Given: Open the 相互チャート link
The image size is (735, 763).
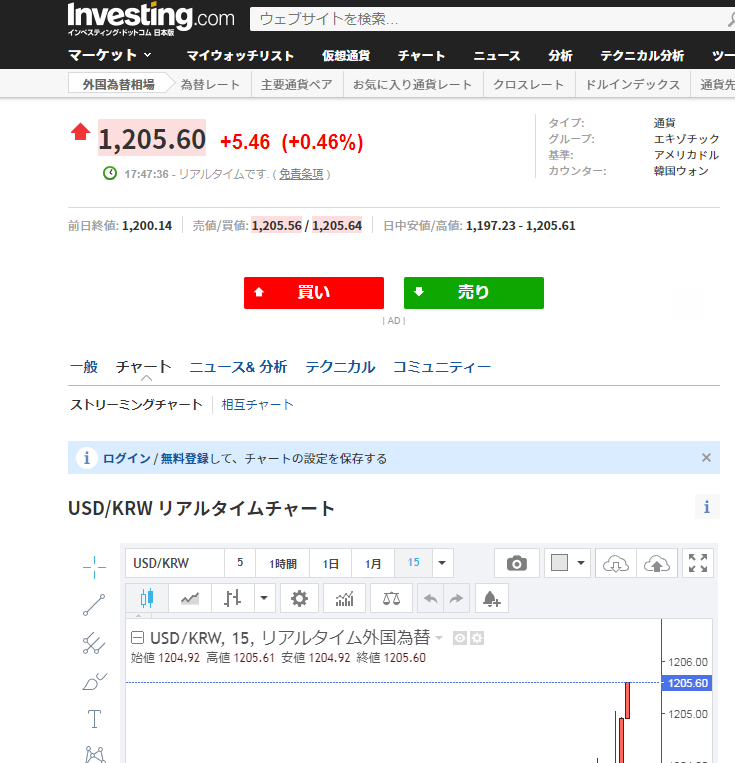Looking at the screenshot, I should [x=258, y=405].
